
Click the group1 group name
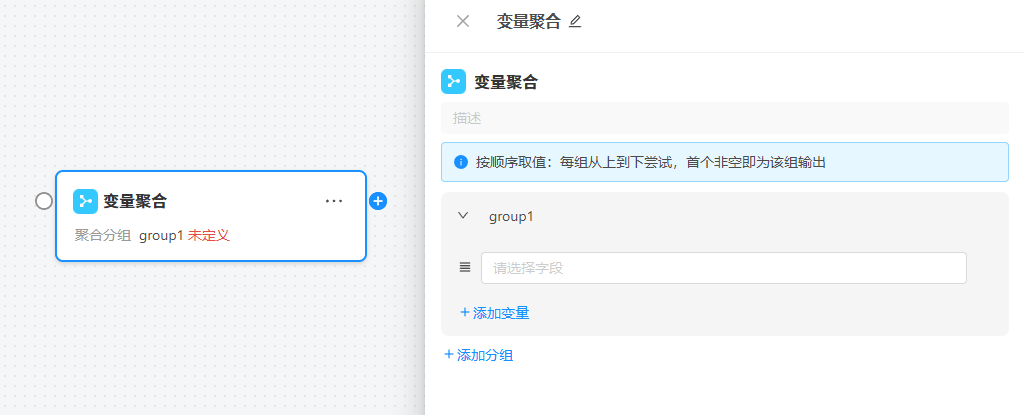point(511,217)
